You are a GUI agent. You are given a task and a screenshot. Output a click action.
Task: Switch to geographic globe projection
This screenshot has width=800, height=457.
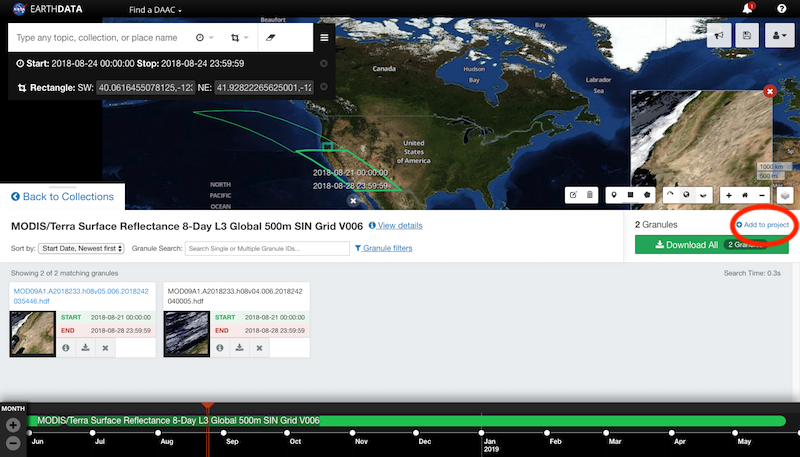[x=687, y=195]
